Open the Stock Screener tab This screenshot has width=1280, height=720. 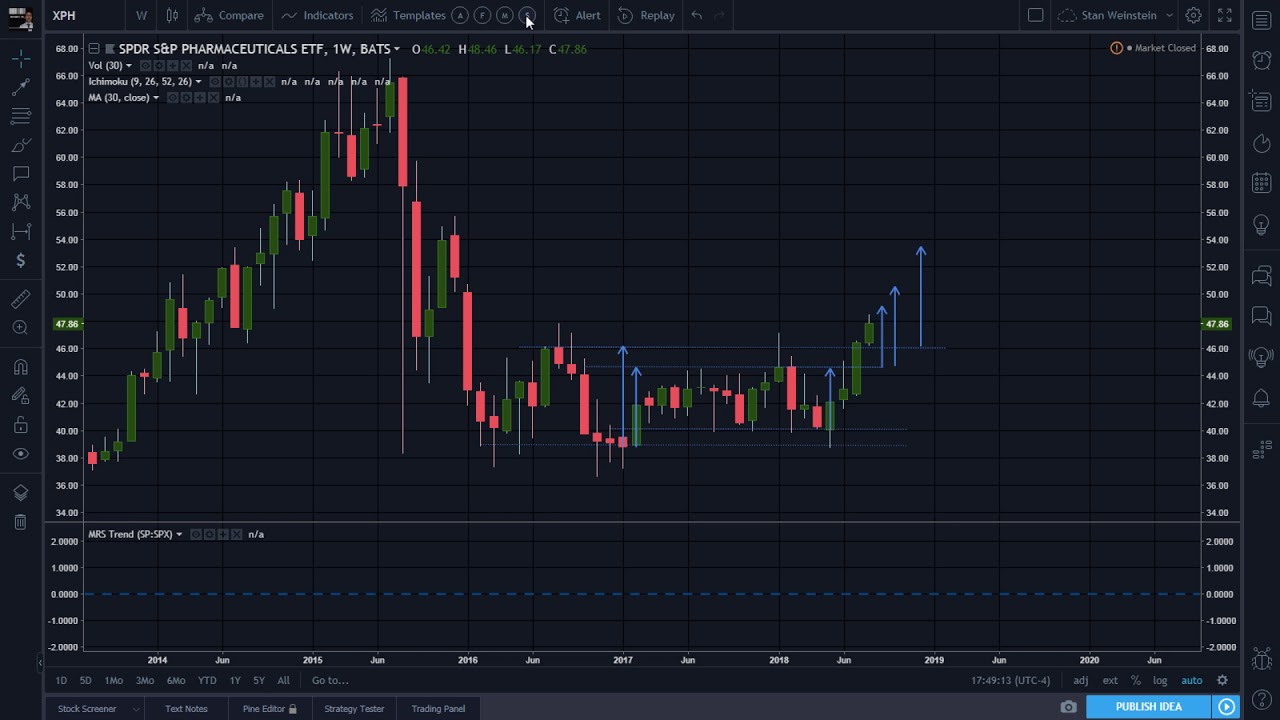click(87, 709)
